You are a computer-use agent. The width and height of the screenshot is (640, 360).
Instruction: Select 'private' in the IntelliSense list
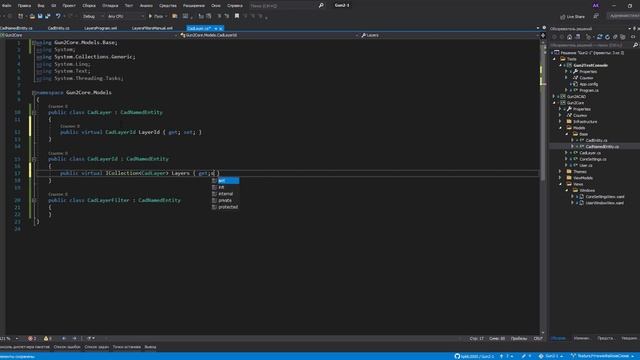click(x=226, y=200)
